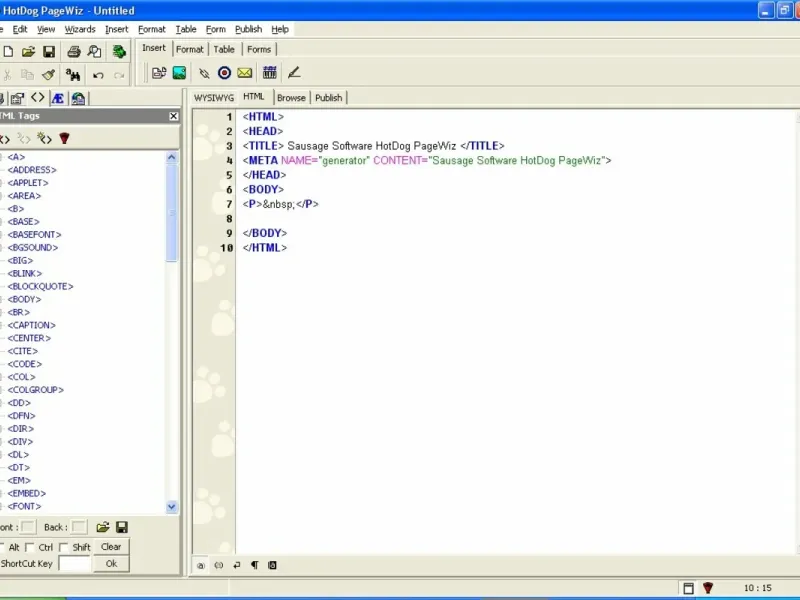Click the window icon in the status bar
This screenshot has width=800, height=600.
point(688,588)
